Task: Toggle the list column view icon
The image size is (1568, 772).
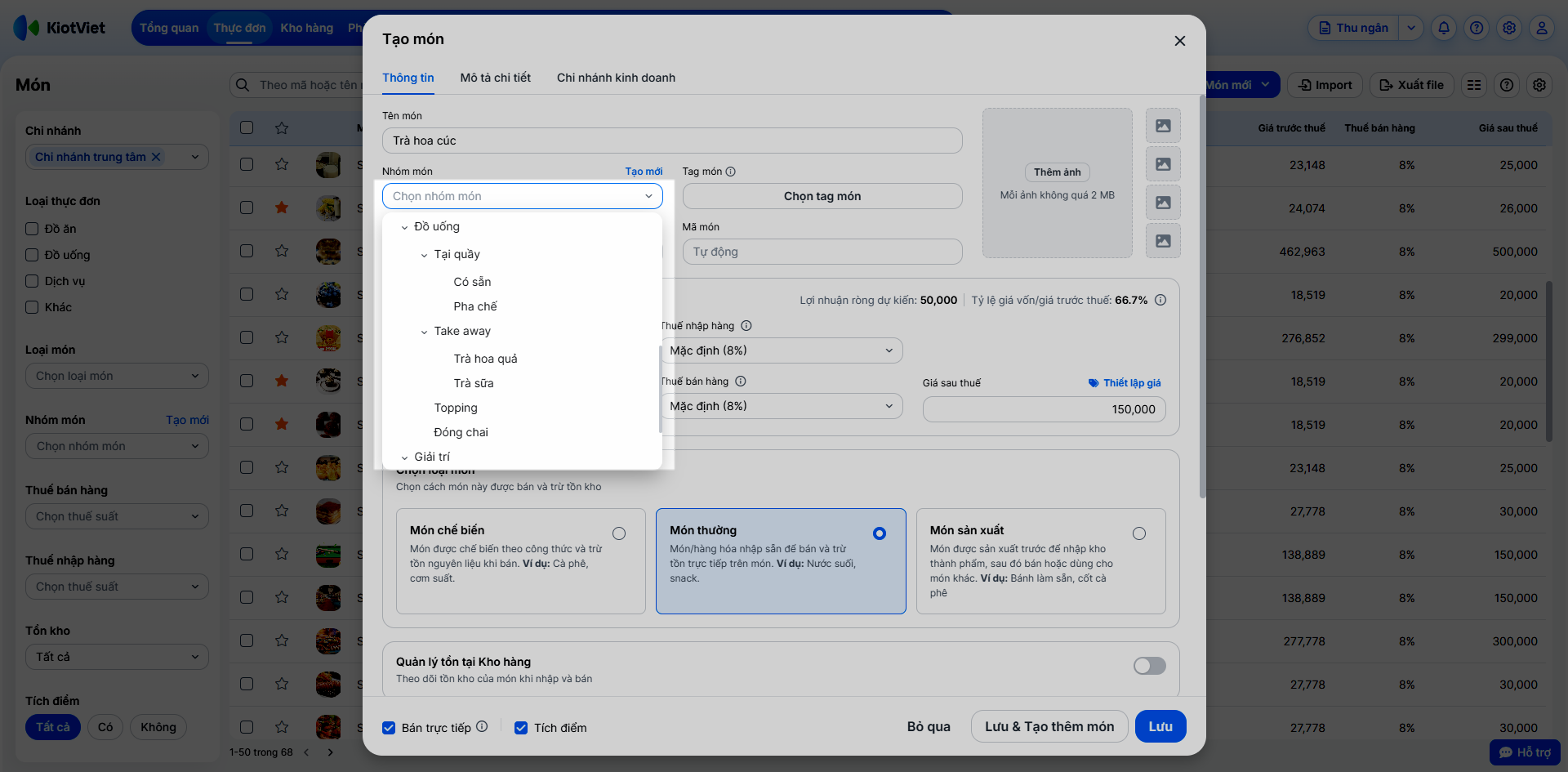Action: pyautogui.click(x=1474, y=85)
